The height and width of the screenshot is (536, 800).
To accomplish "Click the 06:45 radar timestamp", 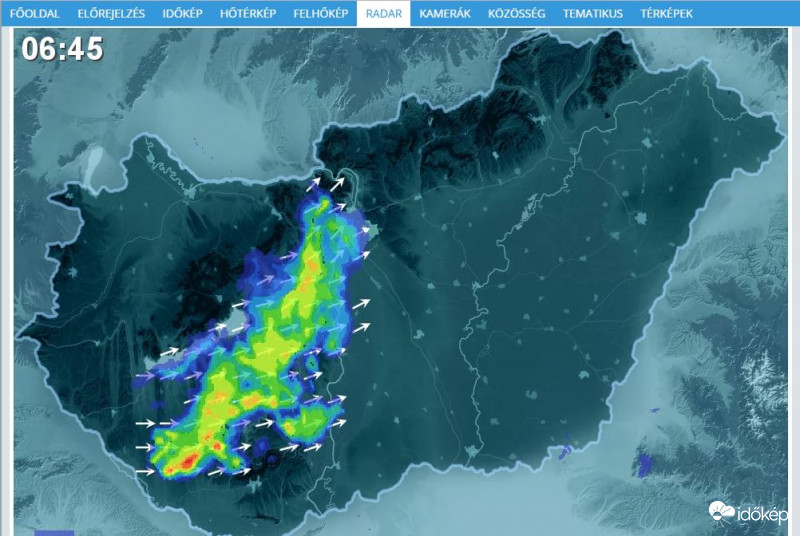I will [x=62, y=49].
